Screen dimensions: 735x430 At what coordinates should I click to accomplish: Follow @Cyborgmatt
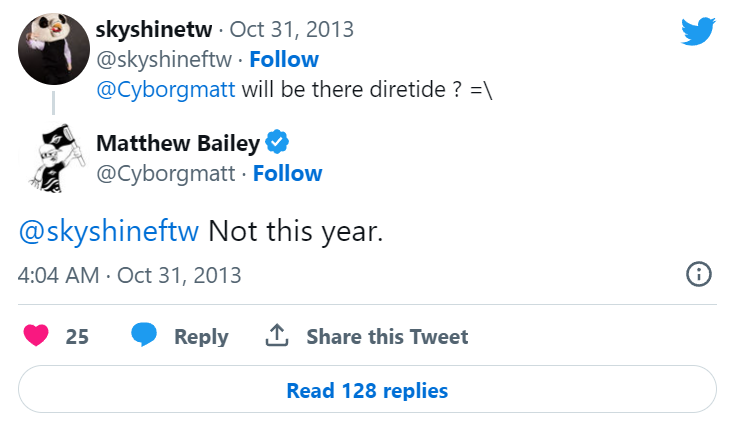click(288, 173)
